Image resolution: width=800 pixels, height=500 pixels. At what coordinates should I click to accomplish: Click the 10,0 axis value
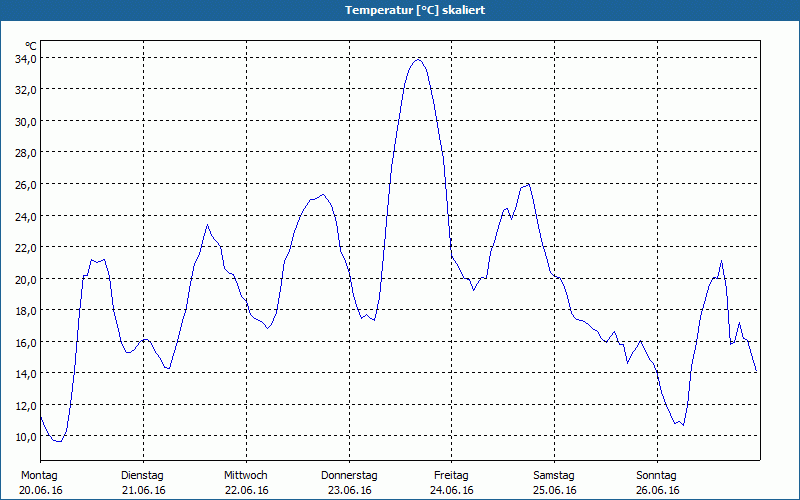[x=26, y=437]
